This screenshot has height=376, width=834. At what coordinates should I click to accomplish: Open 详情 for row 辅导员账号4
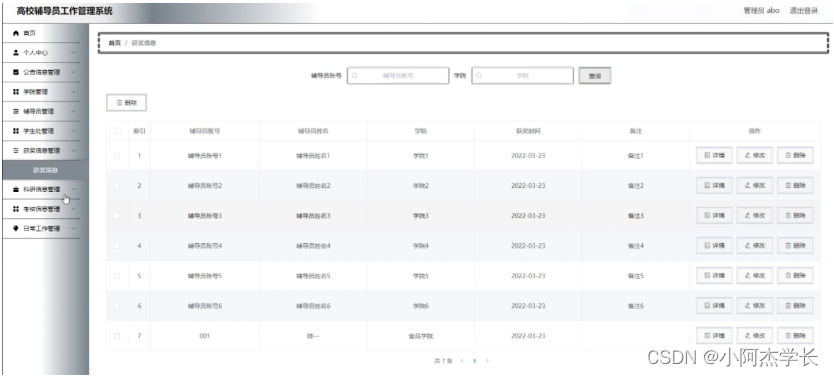(x=714, y=246)
